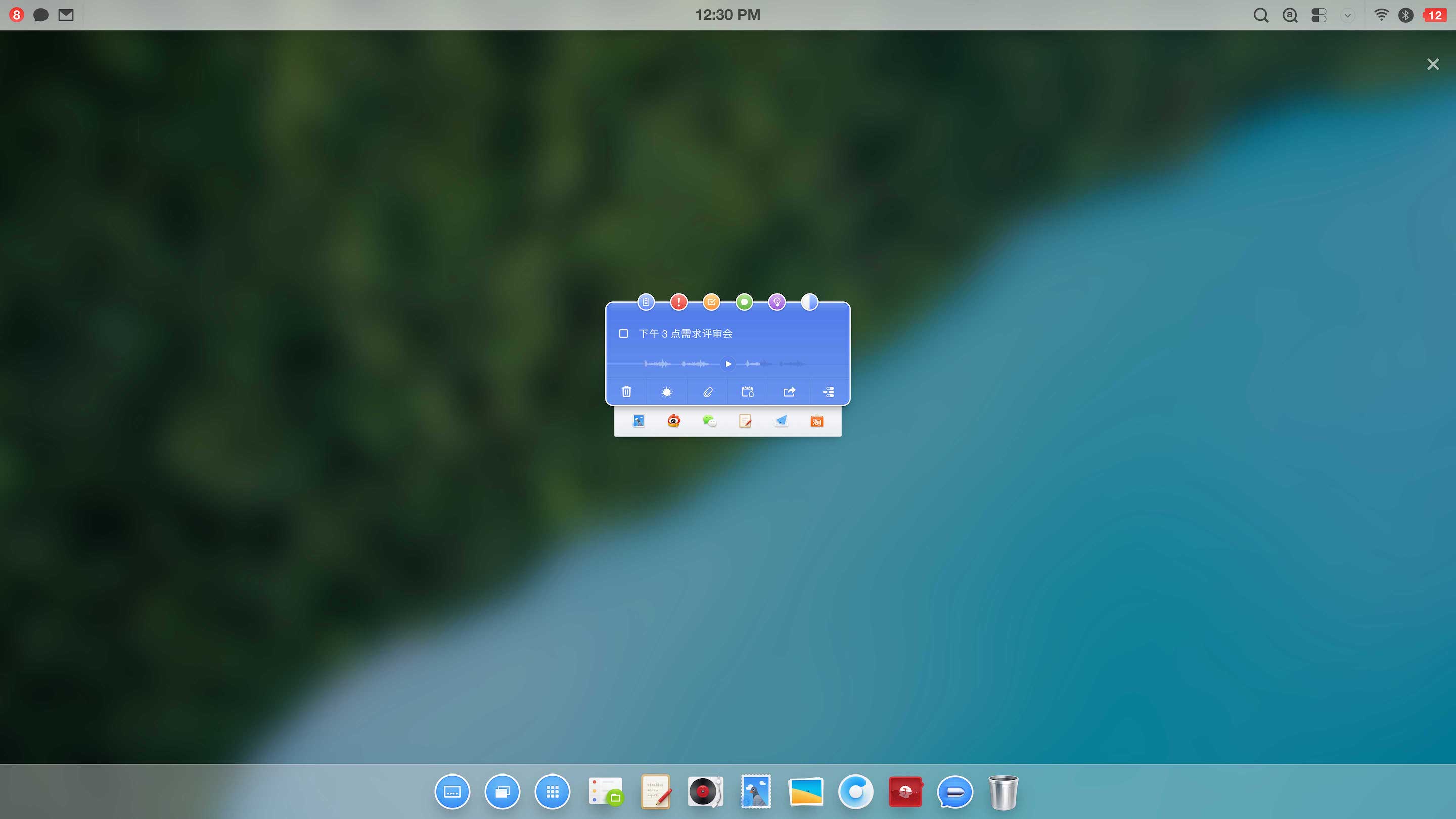Click the burst effect icon on note
The width and height of the screenshot is (1456, 819).
[x=667, y=392]
